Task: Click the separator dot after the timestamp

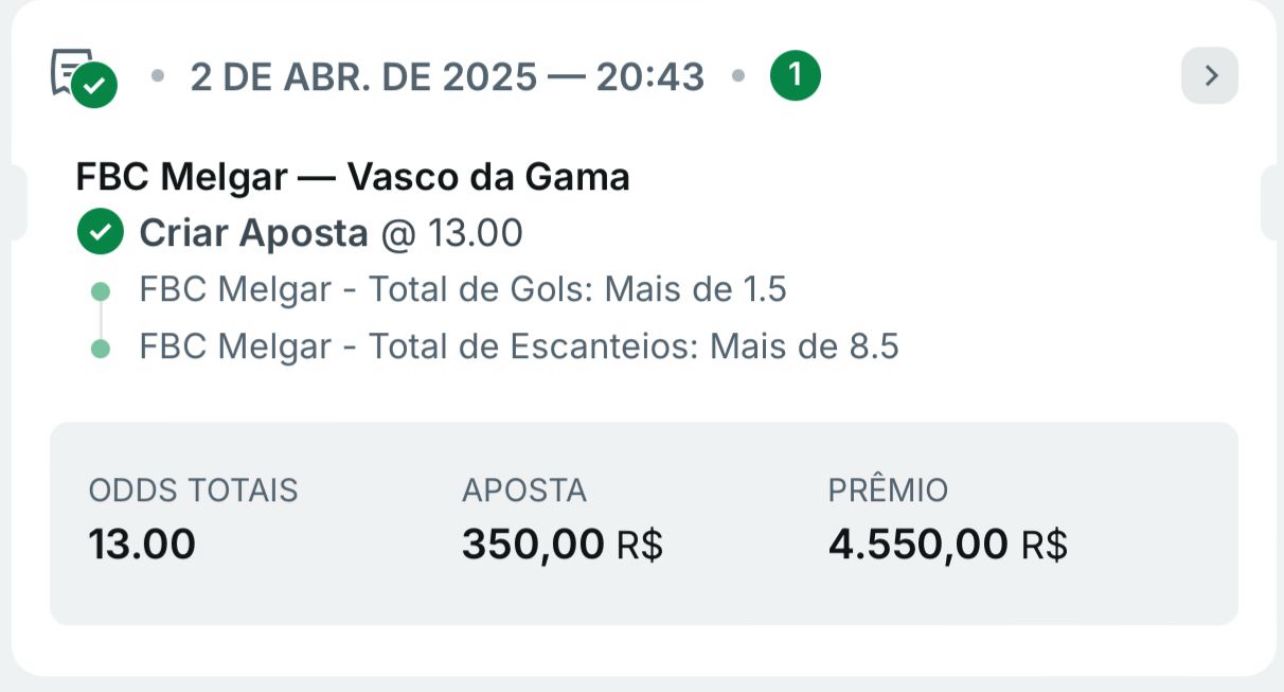Action: coord(740,74)
